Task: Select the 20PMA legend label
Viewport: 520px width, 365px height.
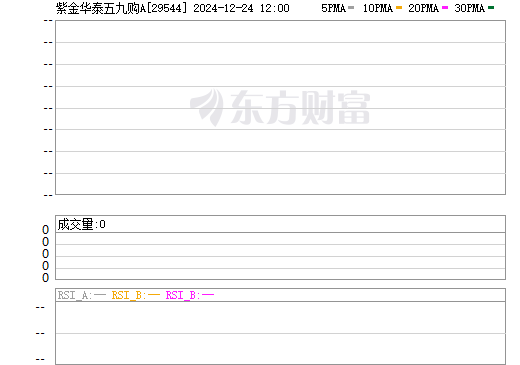Action: 423,8
